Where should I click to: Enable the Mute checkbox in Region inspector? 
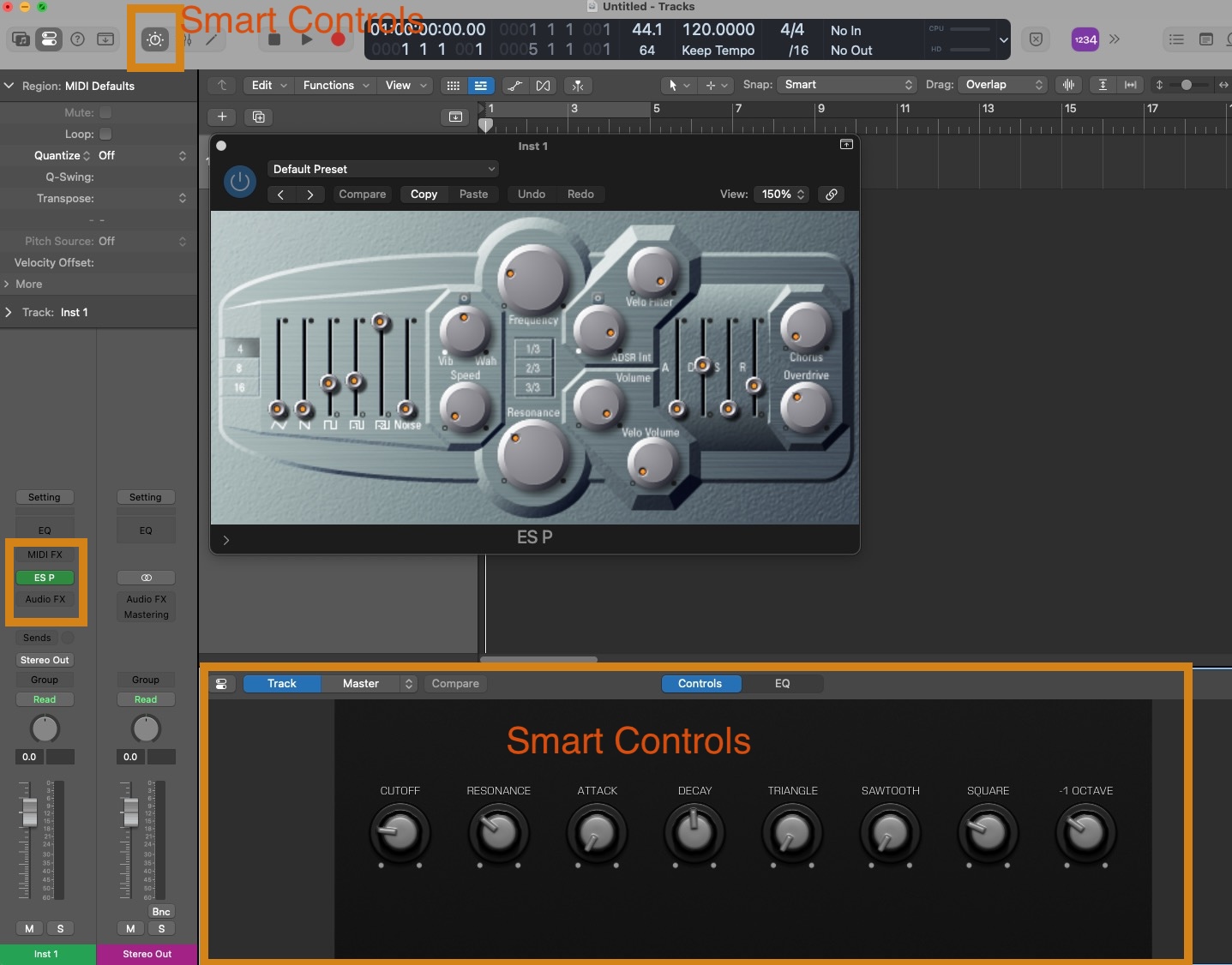tap(105, 112)
